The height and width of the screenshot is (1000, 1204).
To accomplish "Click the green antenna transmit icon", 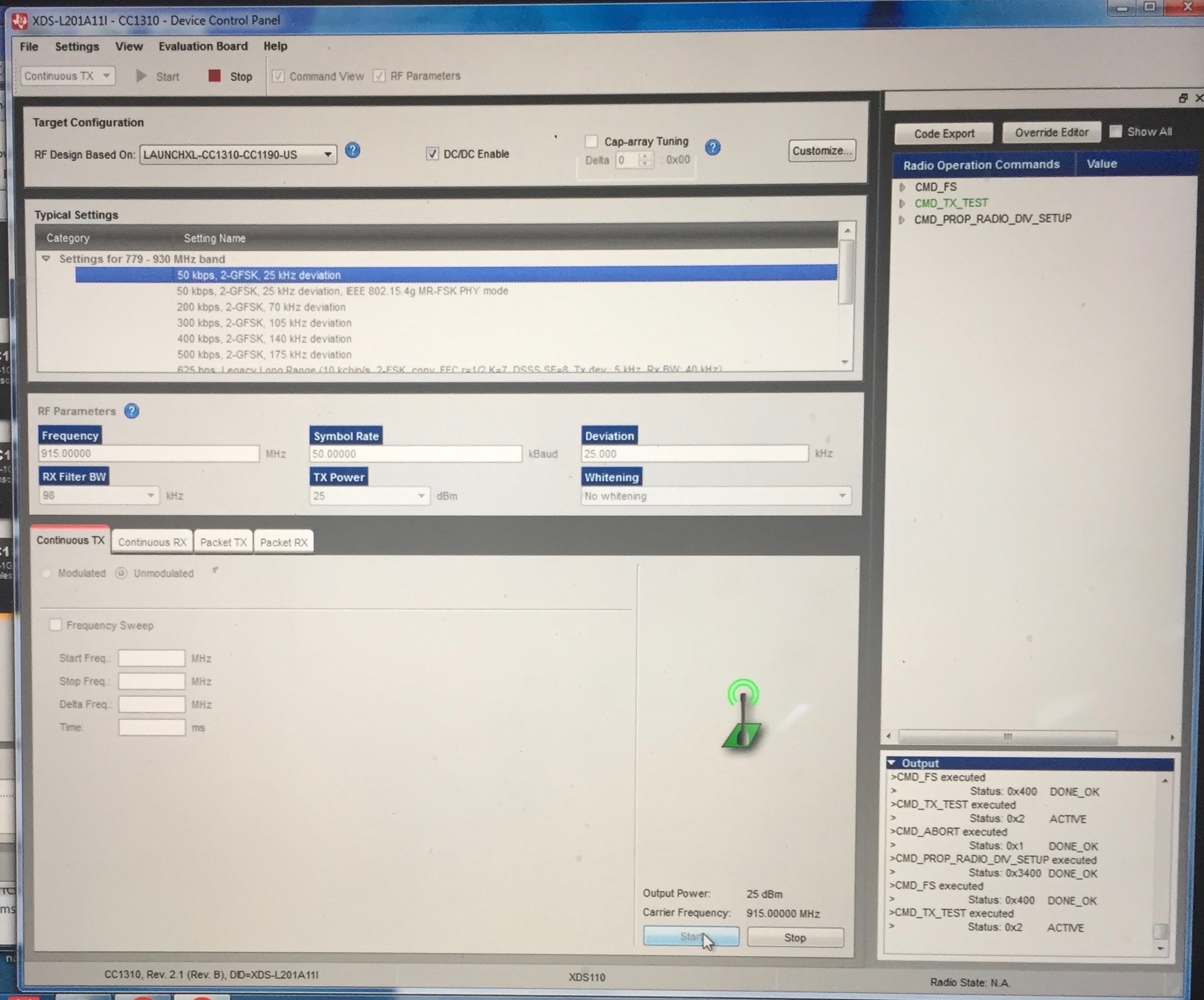I will tap(743, 714).
